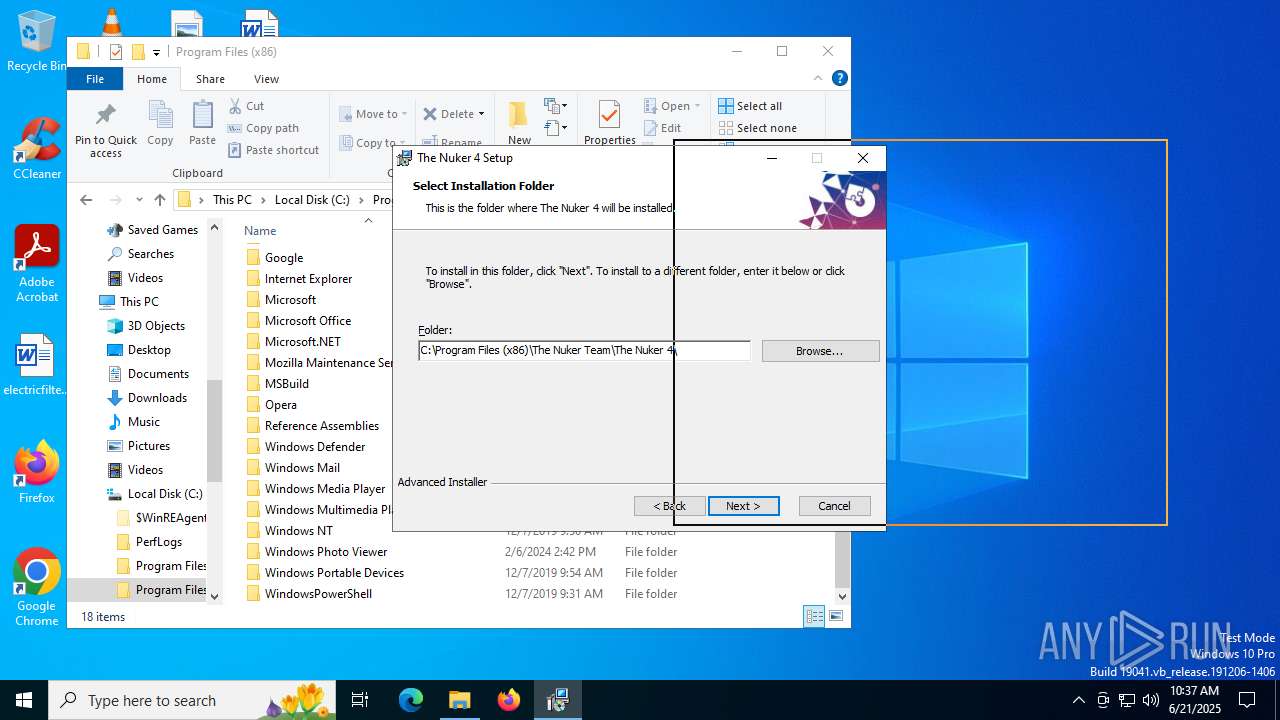
Task: Select Local Disk (C:) in navigation pane
Action: click(165, 494)
